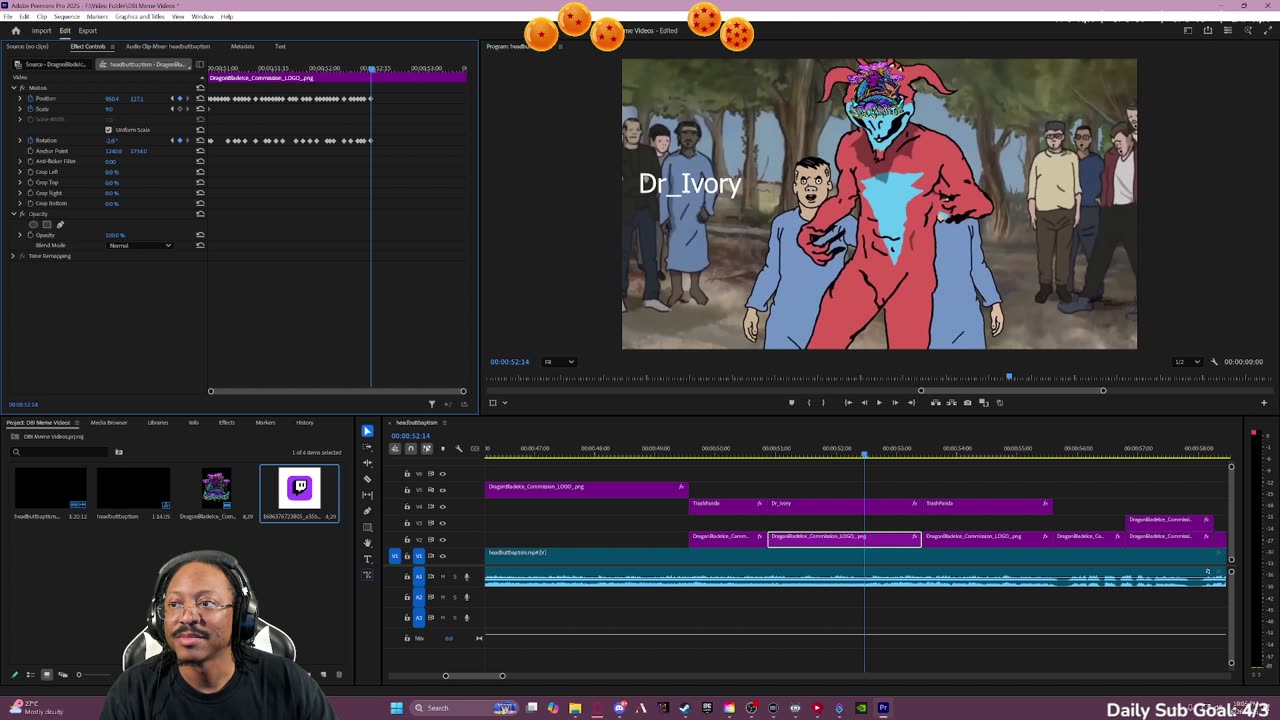Image resolution: width=1280 pixels, height=720 pixels.
Task: Toggle insert sequences as nests button
Action: pyautogui.click(x=395, y=448)
